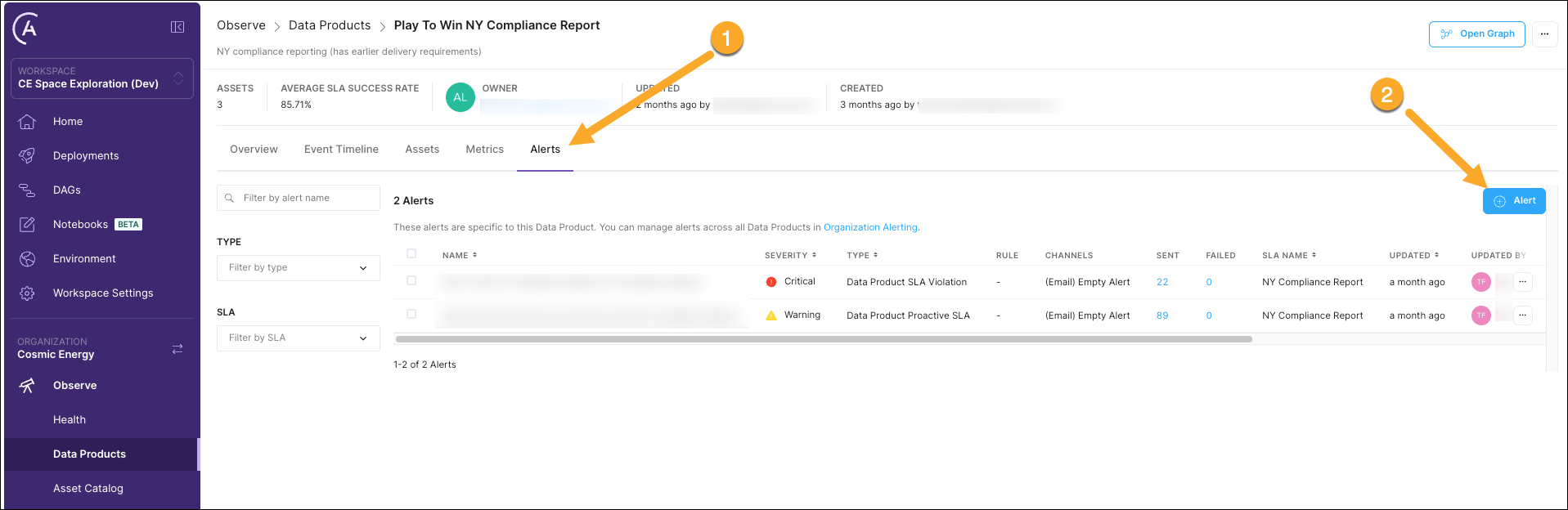
Task: Click the Environment globe icon
Action: point(27,259)
